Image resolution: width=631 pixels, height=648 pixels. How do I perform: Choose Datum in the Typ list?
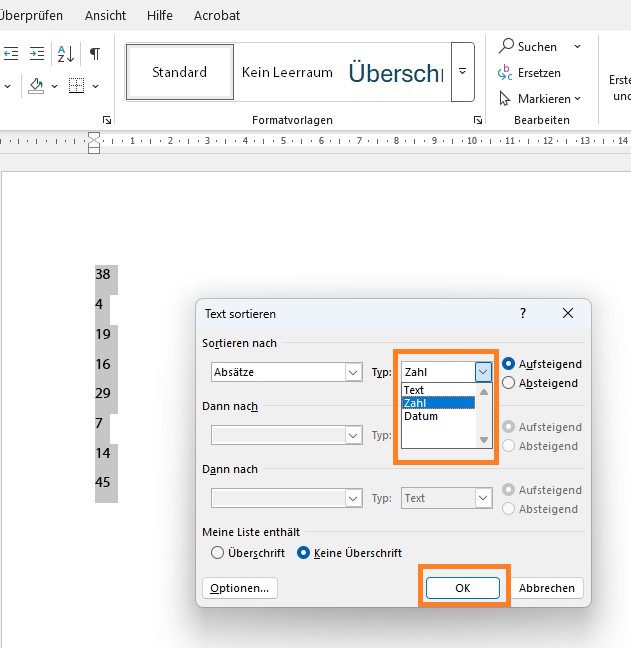click(x=422, y=416)
